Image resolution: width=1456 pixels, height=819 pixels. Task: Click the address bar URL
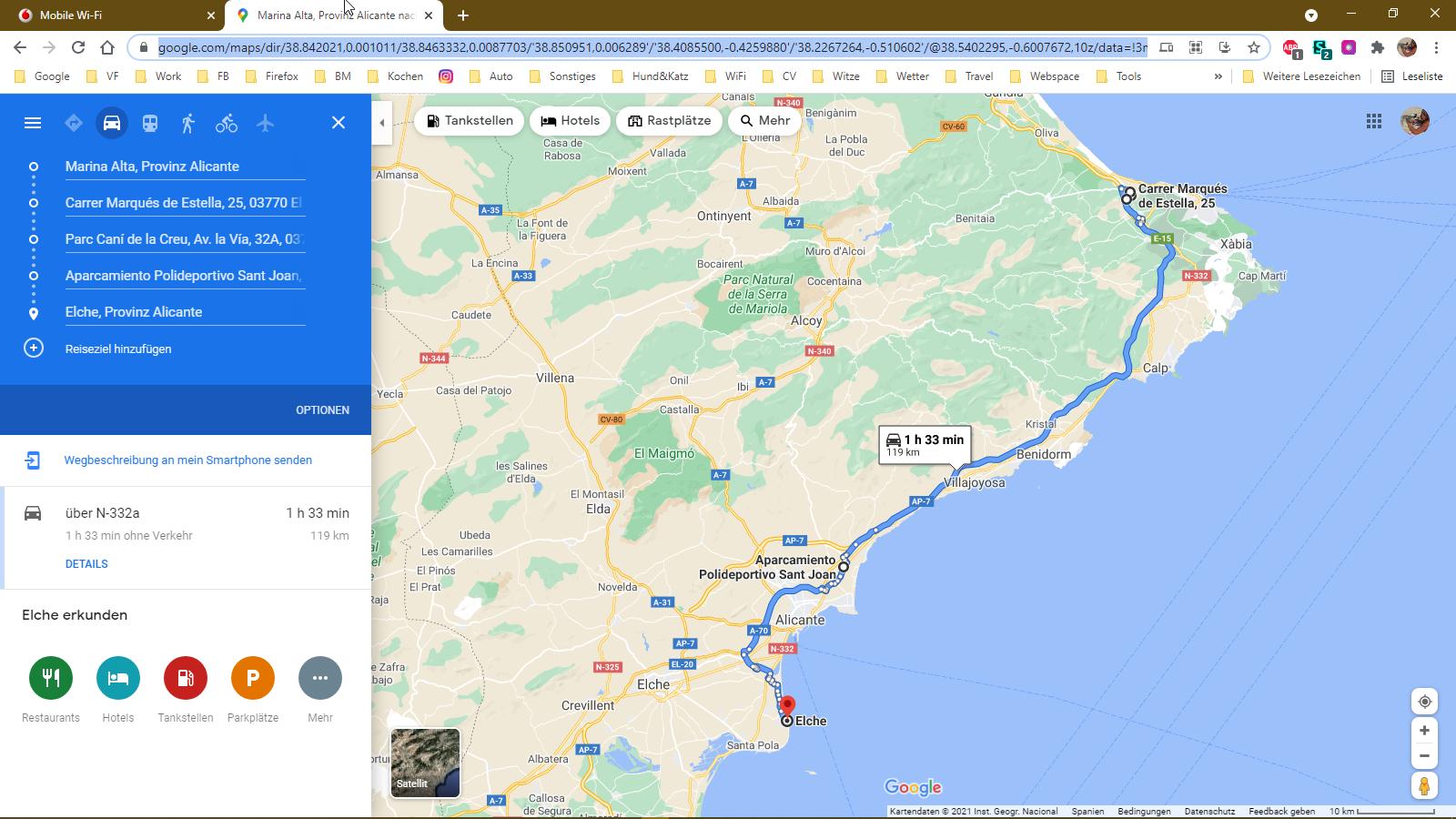click(x=652, y=47)
